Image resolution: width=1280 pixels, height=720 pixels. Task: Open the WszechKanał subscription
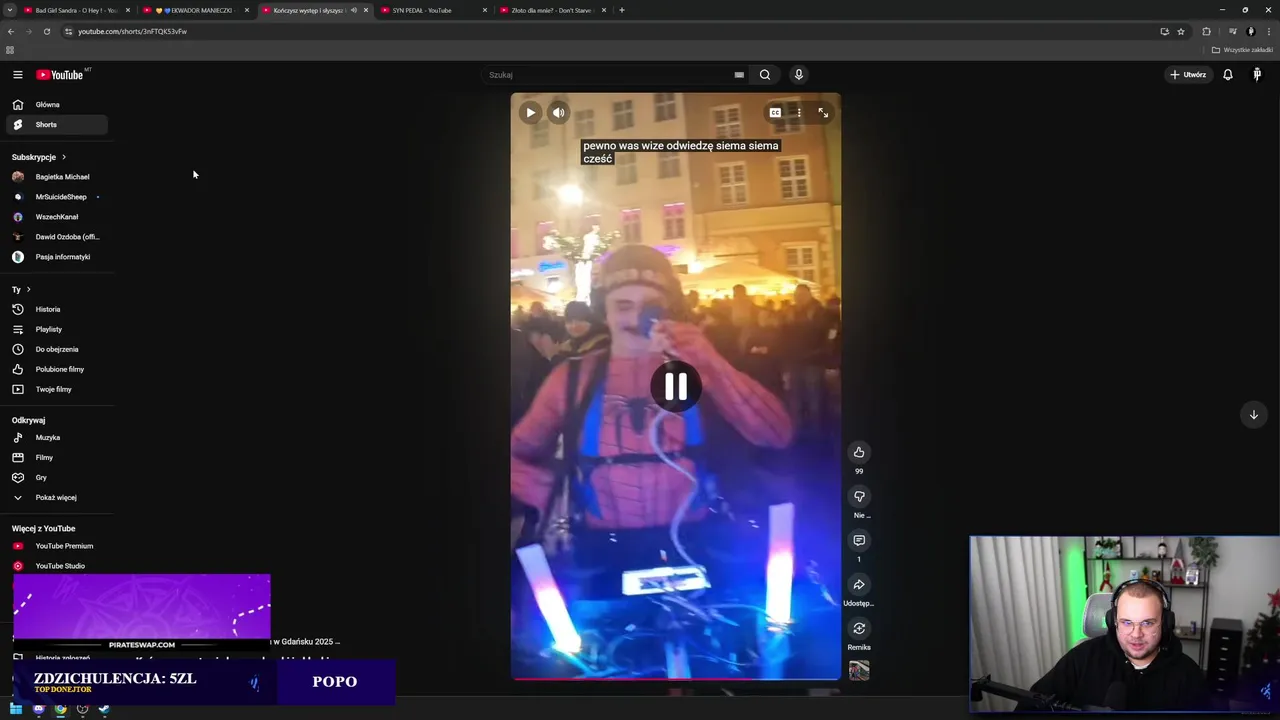[56, 217]
